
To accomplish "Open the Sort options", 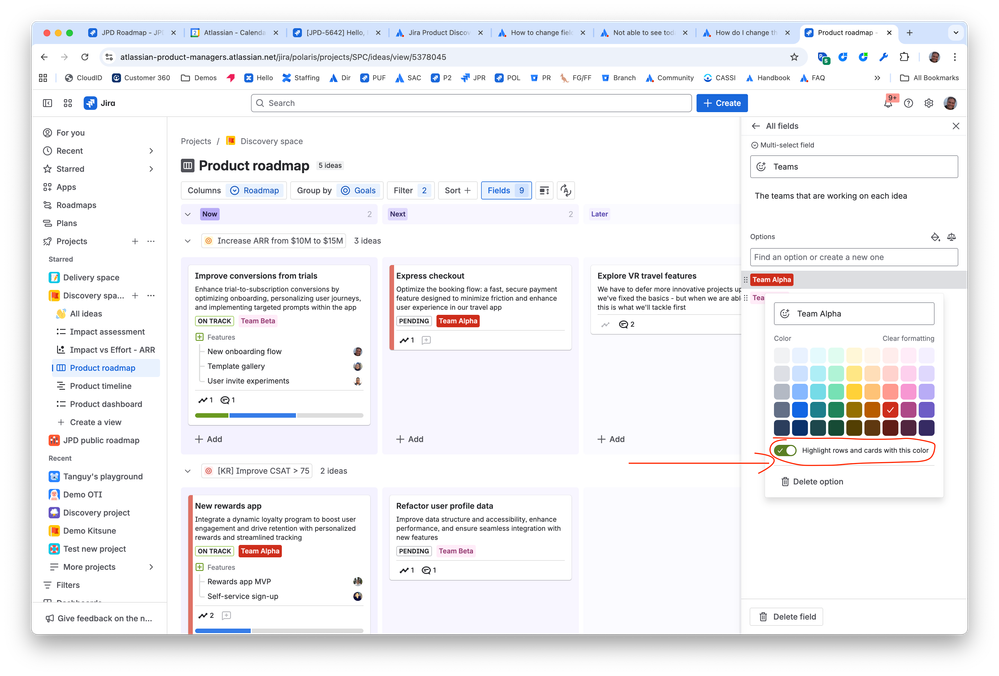I will coord(458,191).
